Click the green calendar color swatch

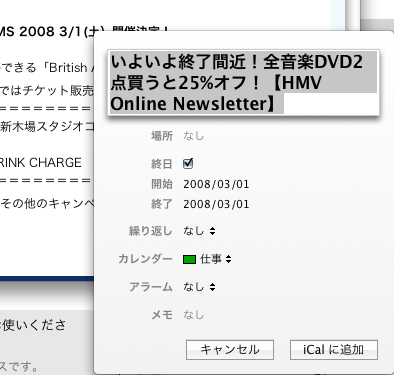(189, 259)
